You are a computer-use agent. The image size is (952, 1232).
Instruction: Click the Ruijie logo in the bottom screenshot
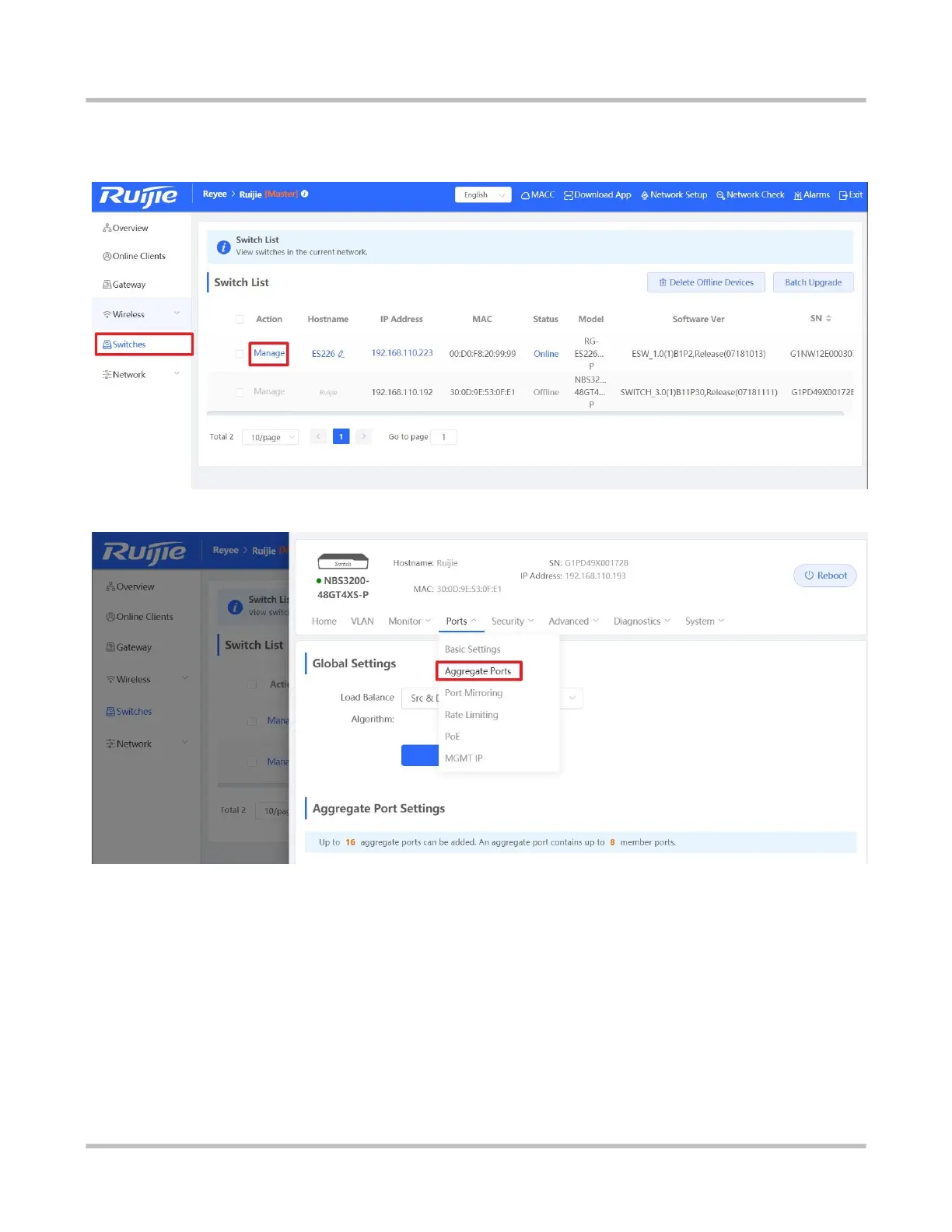click(144, 552)
